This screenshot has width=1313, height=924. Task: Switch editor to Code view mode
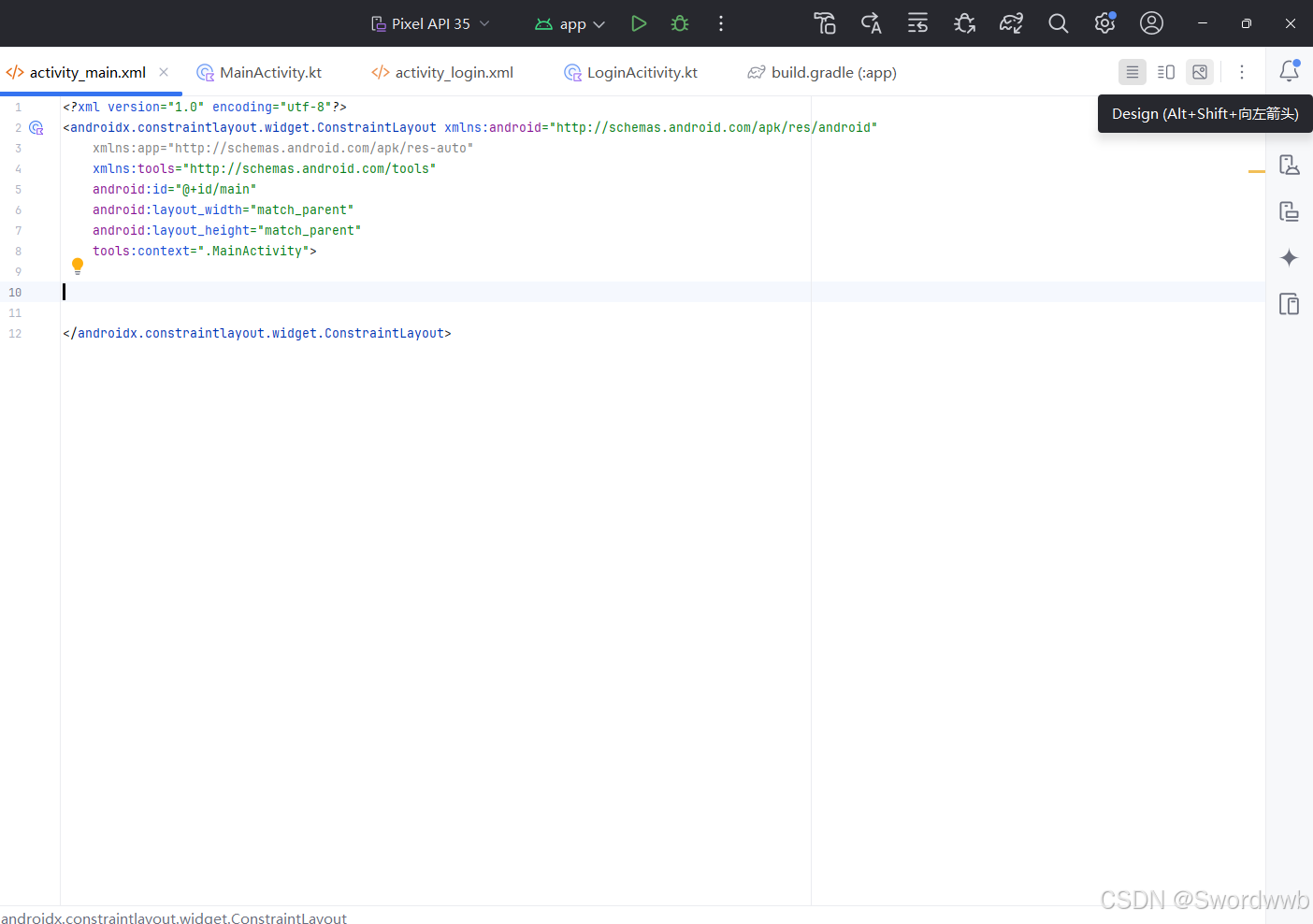pos(1133,71)
